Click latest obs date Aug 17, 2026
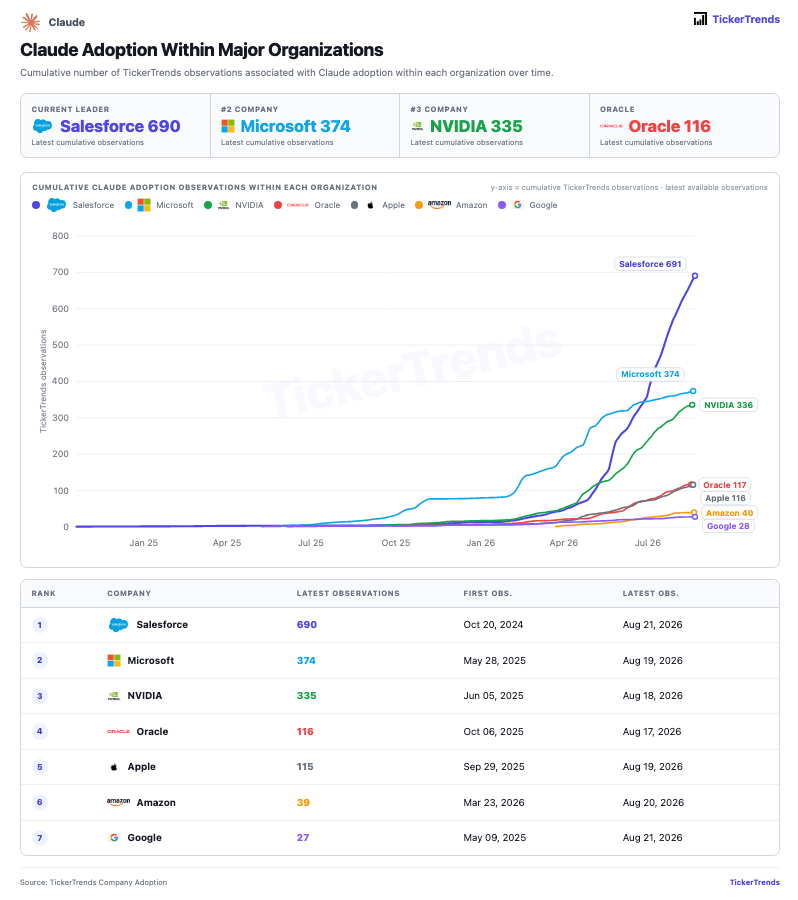The height and width of the screenshot is (900, 798). [652, 732]
